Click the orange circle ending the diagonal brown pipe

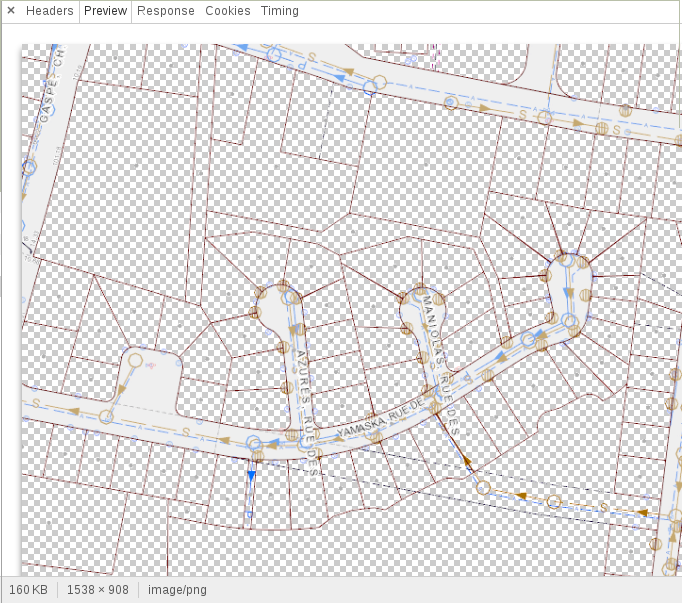click(483, 487)
